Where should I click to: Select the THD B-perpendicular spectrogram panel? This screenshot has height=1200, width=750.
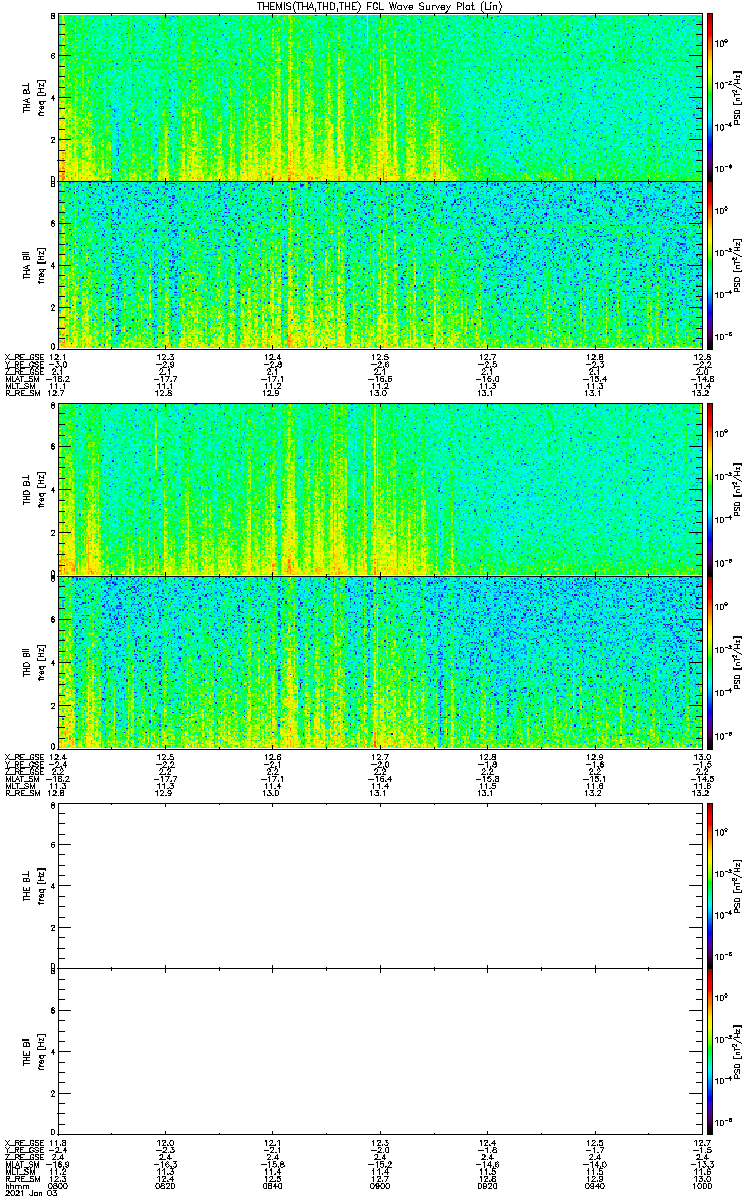(x=379, y=489)
